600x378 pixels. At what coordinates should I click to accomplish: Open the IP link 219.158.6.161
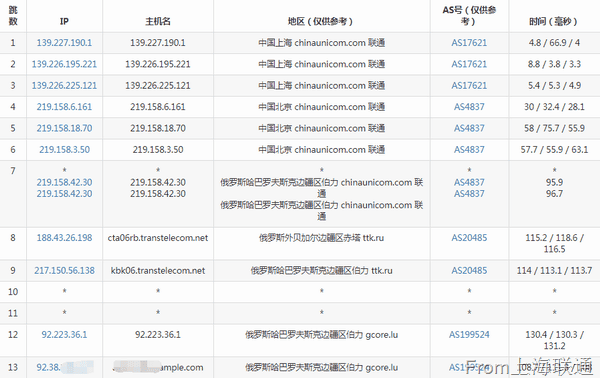64,107
